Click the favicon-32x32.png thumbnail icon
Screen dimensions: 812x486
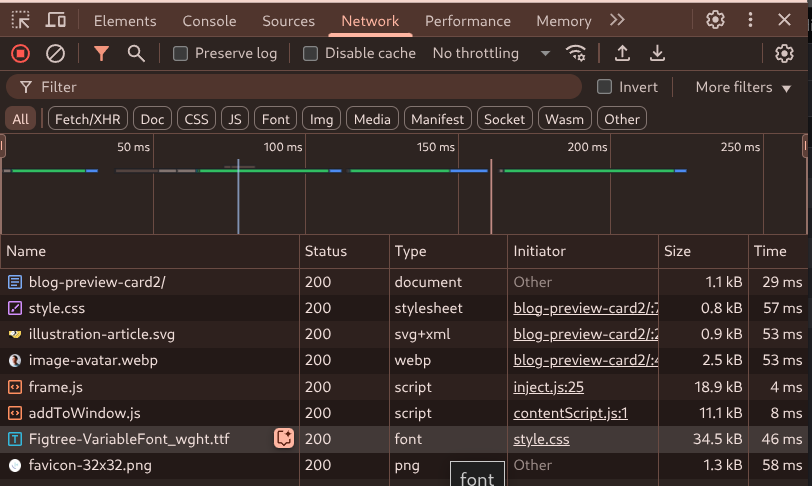pos(15,465)
